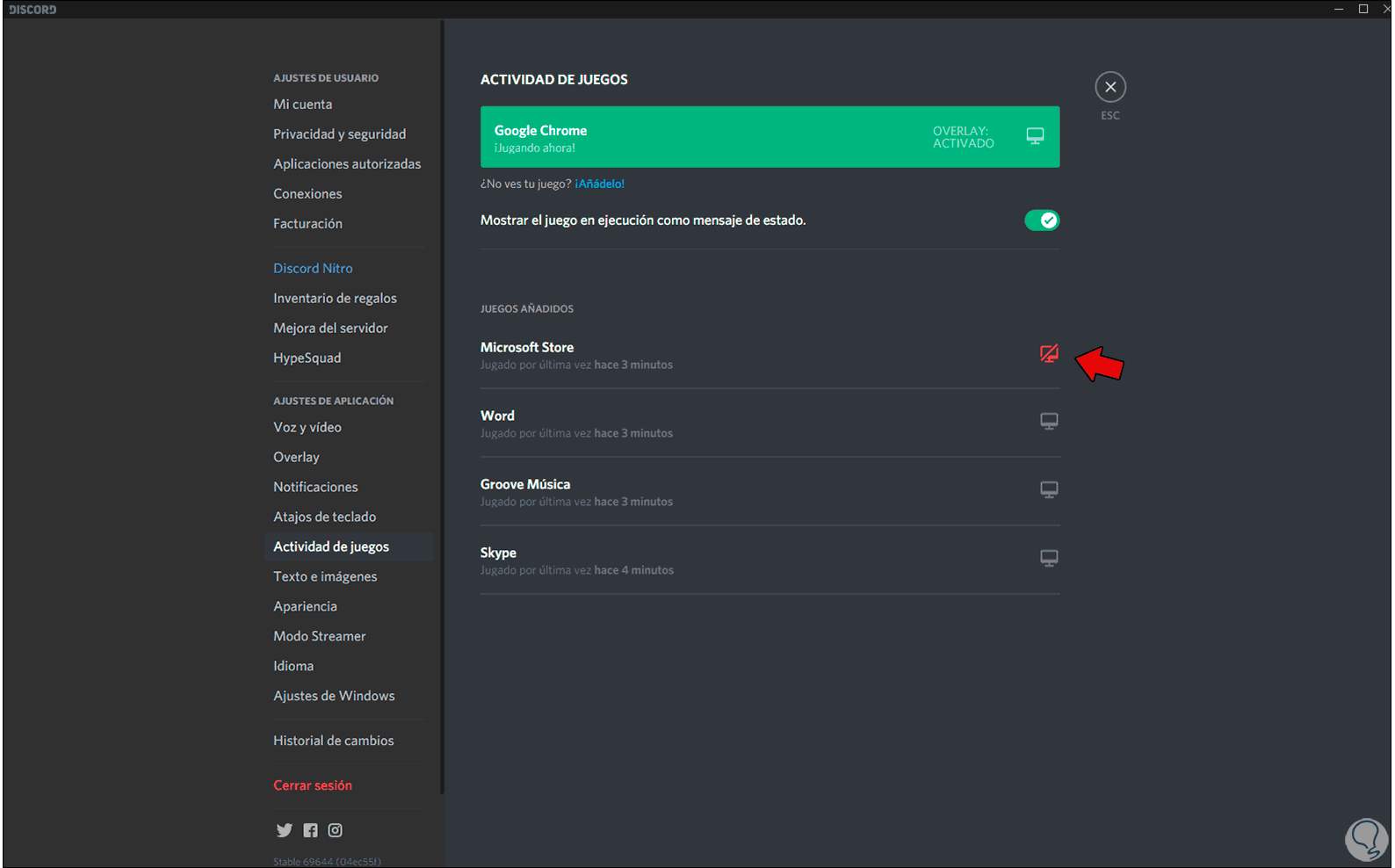Toggle overlay for Google Chrome
Image resolution: width=1395 pixels, height=868 pixels.
pyautogui.click(x=1035, y=136)
